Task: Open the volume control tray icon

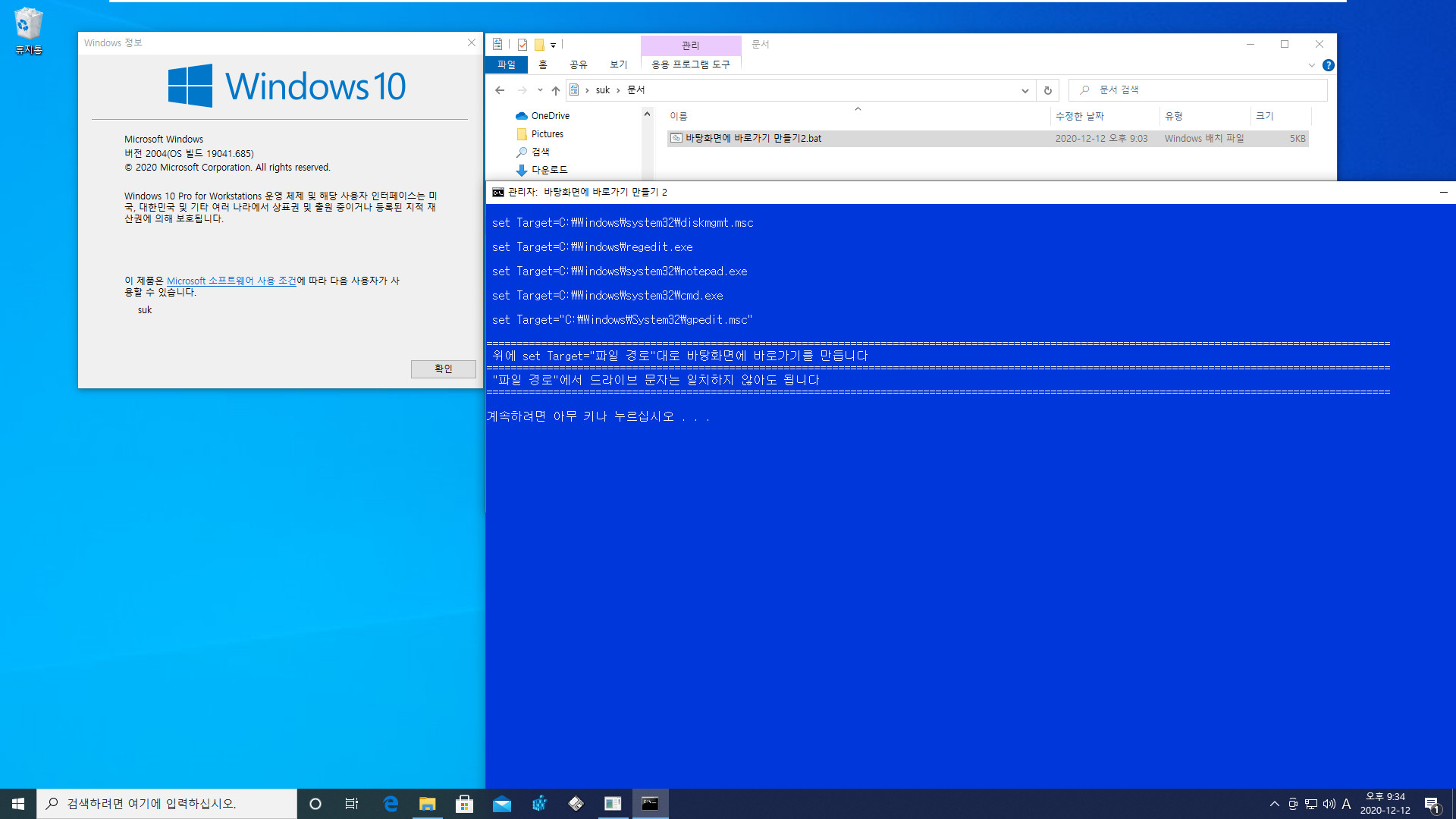Action: point(1329,804)
